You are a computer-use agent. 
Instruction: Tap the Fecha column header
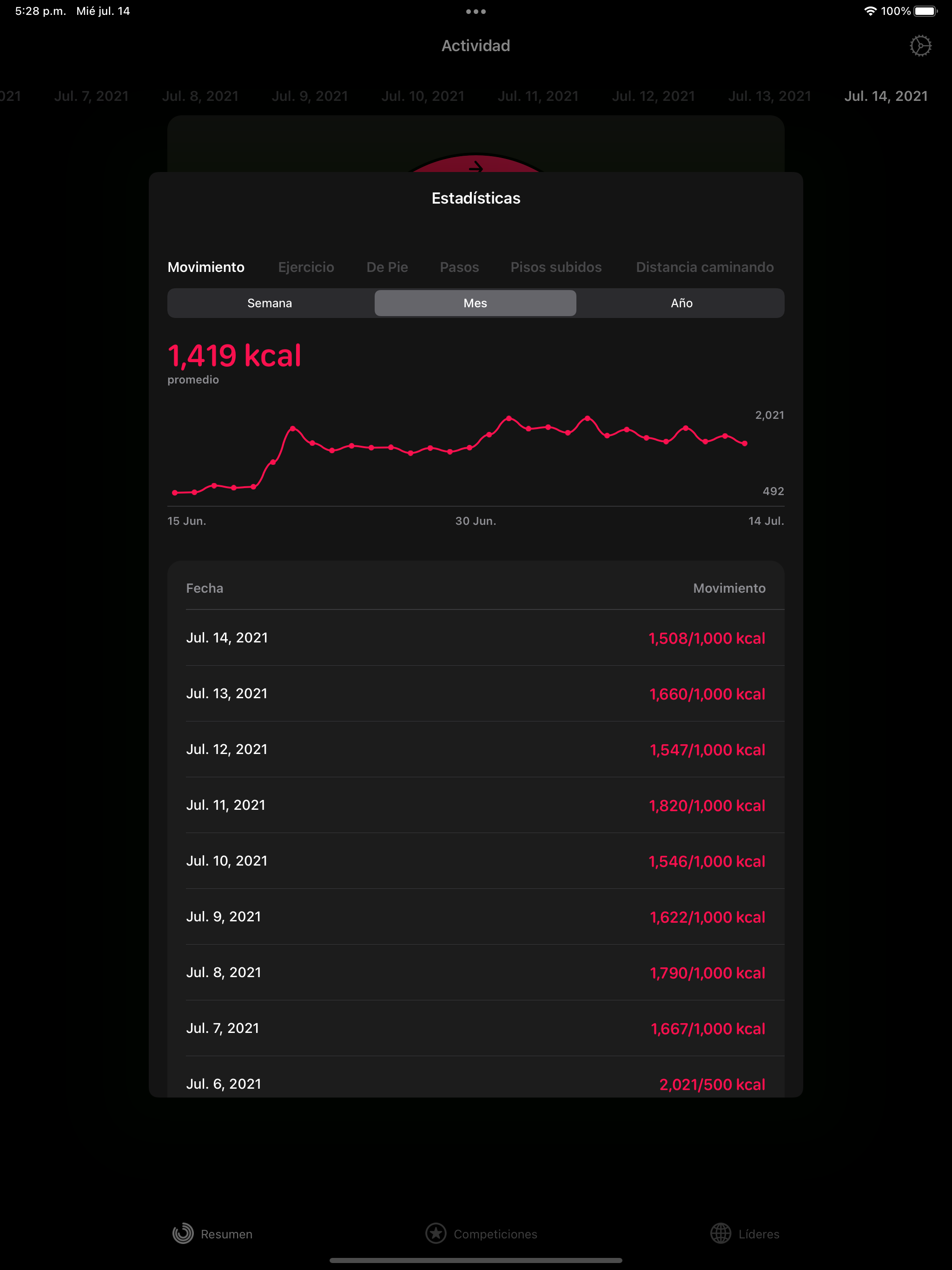[205, 588]
